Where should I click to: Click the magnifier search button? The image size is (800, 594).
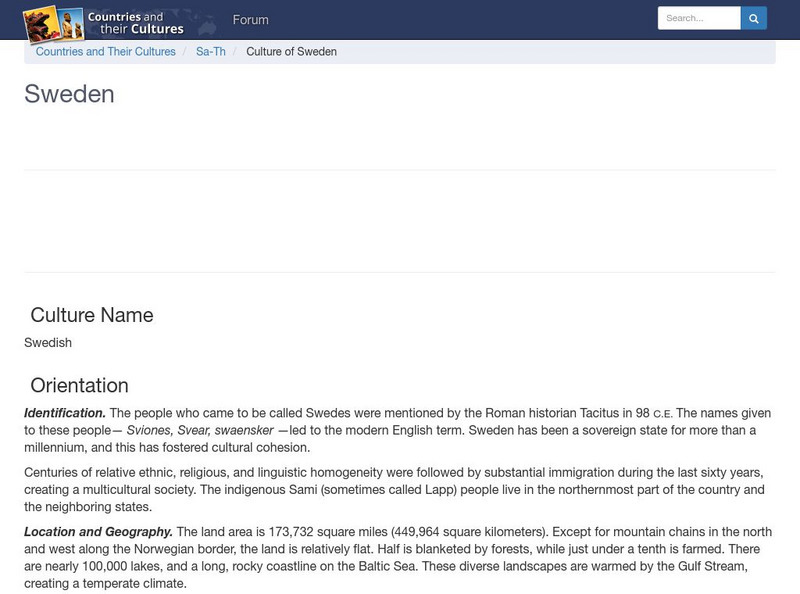[754, 18]
